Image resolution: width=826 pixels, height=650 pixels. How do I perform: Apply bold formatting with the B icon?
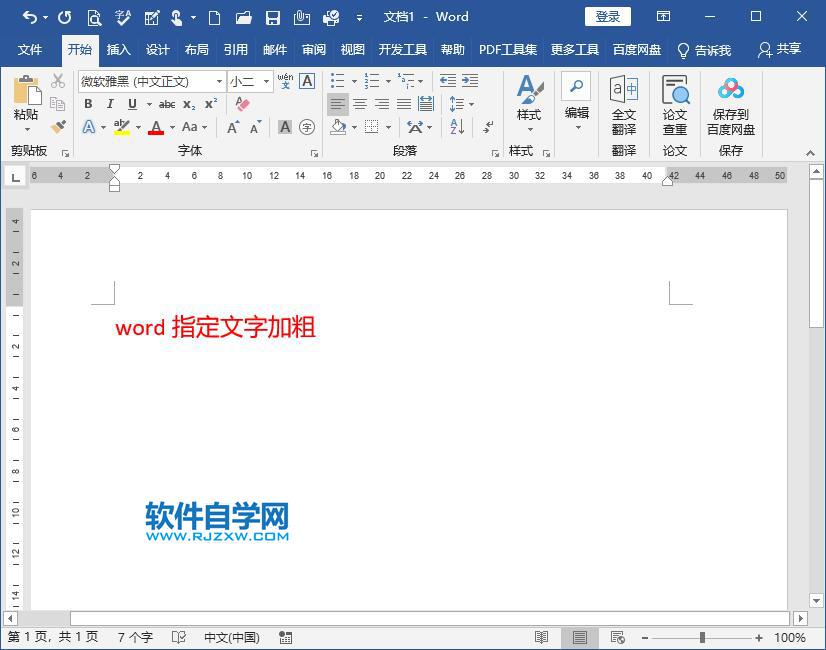(x=89, y=103)
